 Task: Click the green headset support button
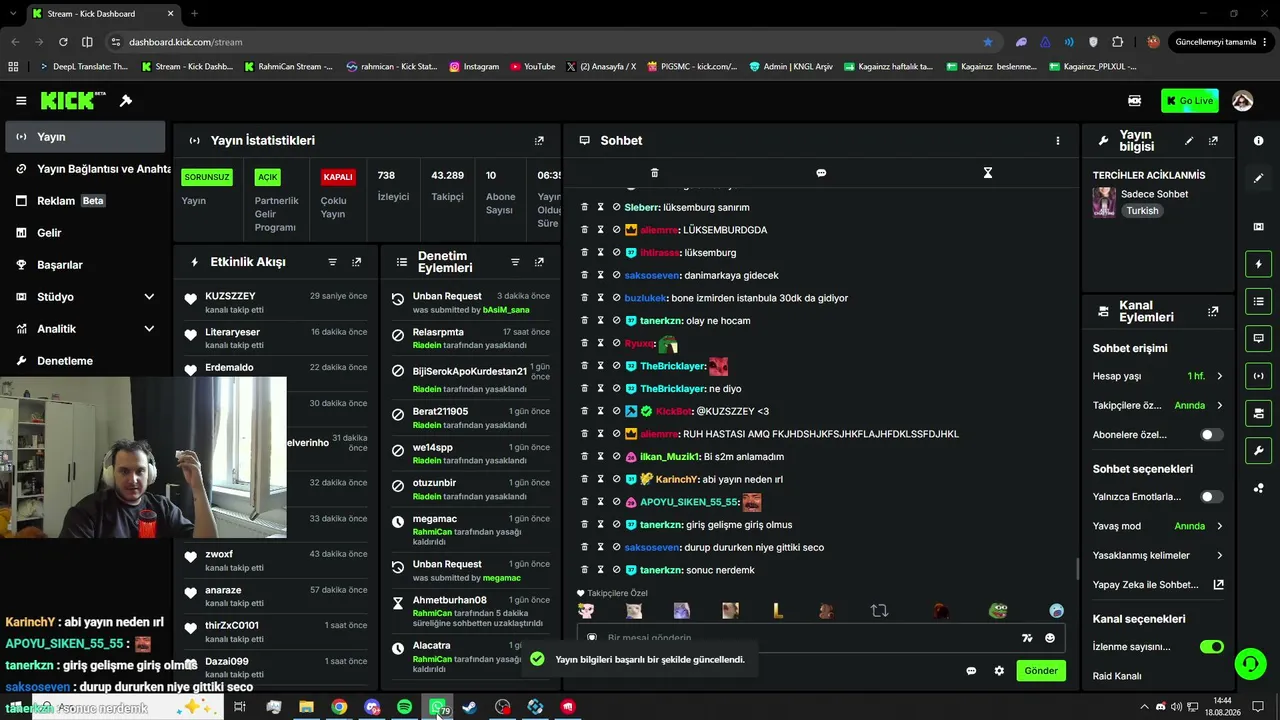click(x=1249, y=664)
